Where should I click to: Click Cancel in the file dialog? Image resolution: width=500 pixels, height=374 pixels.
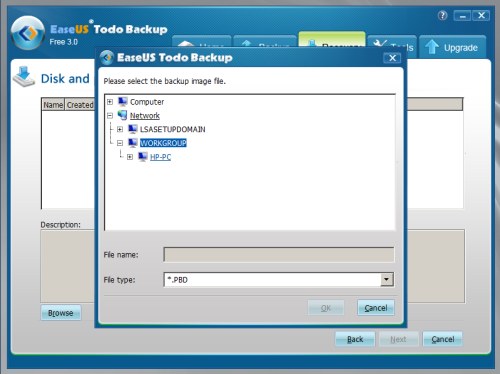tap(376, 308)
